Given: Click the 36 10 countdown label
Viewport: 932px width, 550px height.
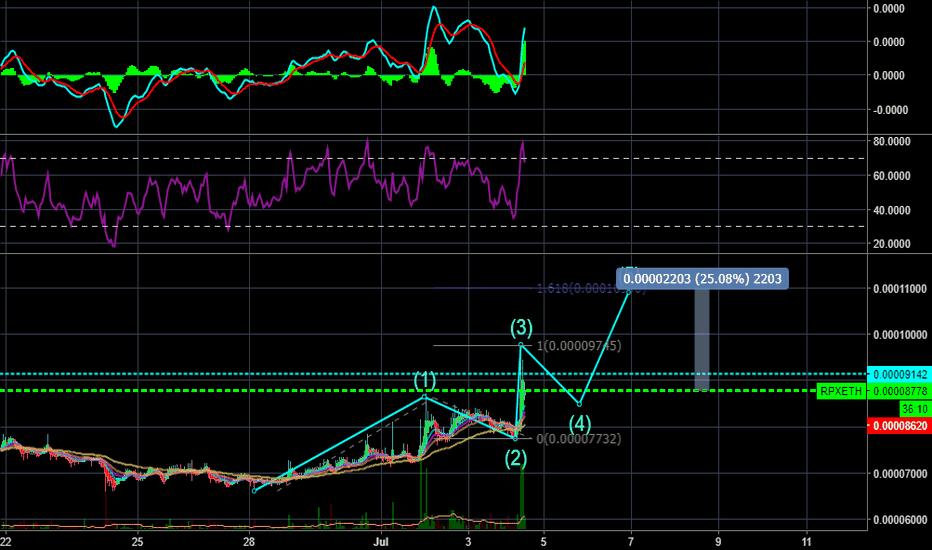Looking at the screenshot, I should pos(915,409).
